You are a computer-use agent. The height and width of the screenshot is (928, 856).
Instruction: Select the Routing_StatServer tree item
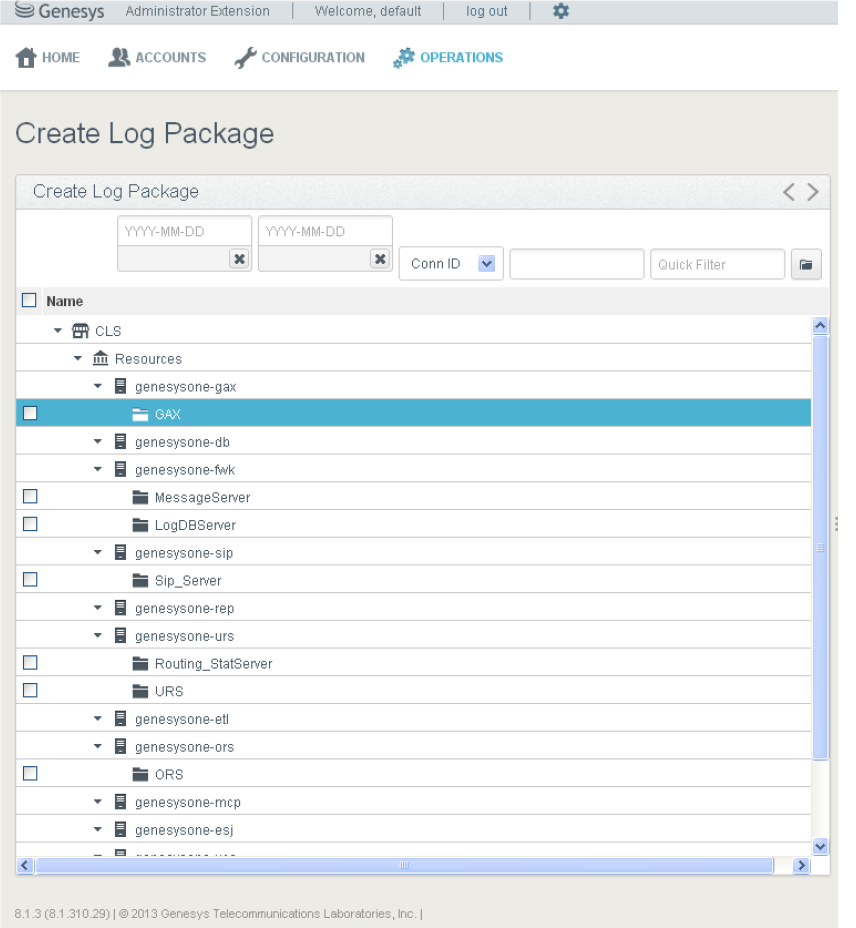(x=213, y=664)
